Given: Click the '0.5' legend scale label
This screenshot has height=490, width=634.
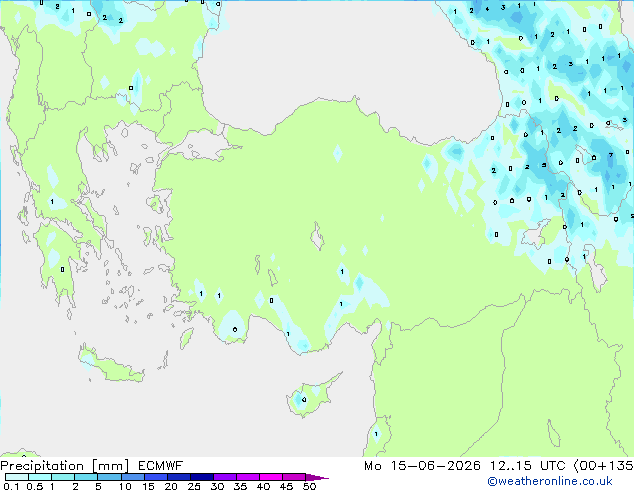Looking at the screenshot, I should (34, 486).
